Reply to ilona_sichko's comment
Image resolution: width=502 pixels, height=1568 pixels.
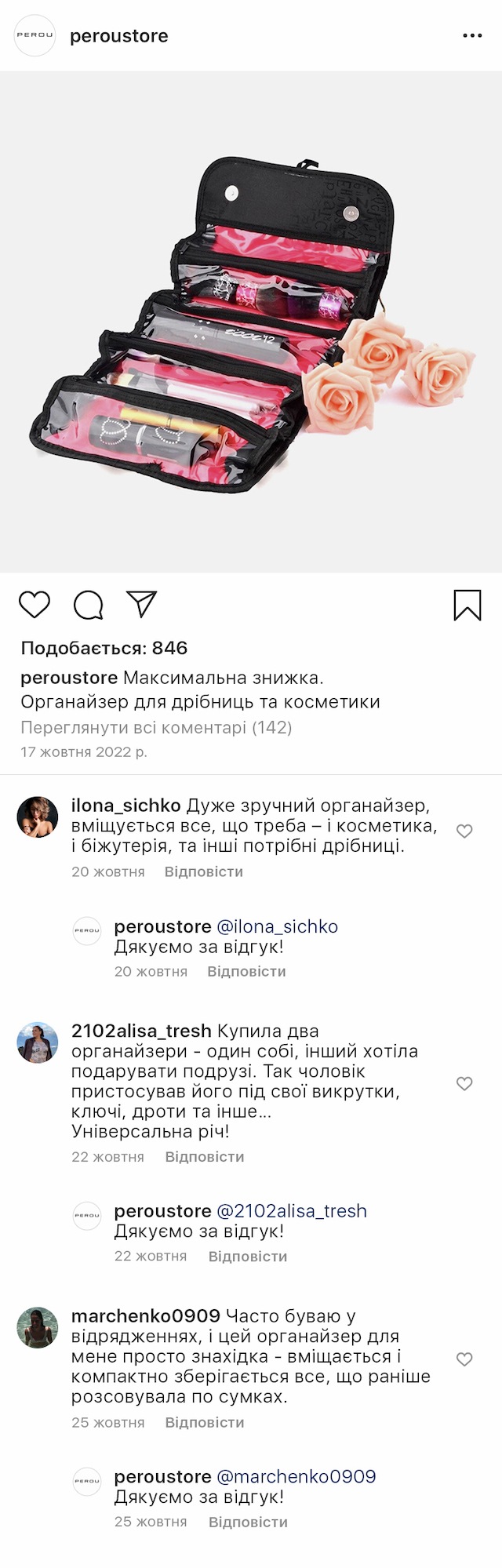click(x=204, y=871)
